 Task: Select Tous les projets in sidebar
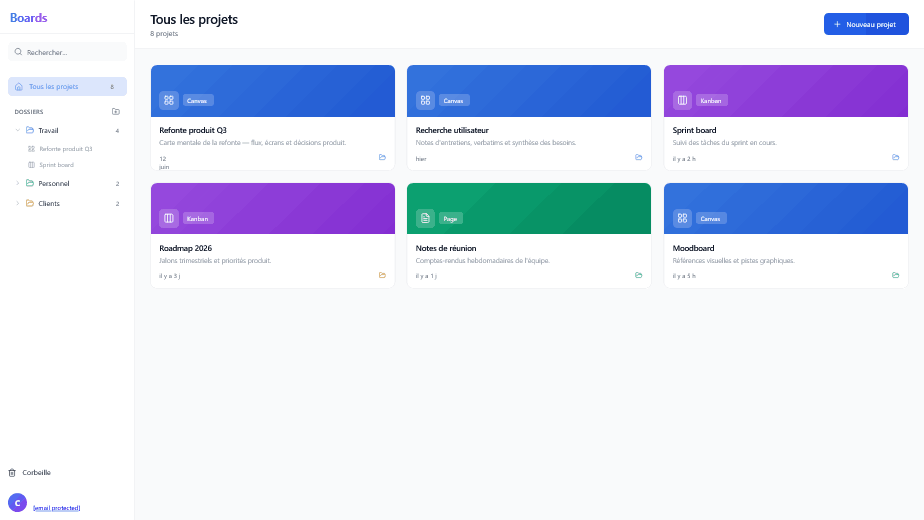(67, 87)
